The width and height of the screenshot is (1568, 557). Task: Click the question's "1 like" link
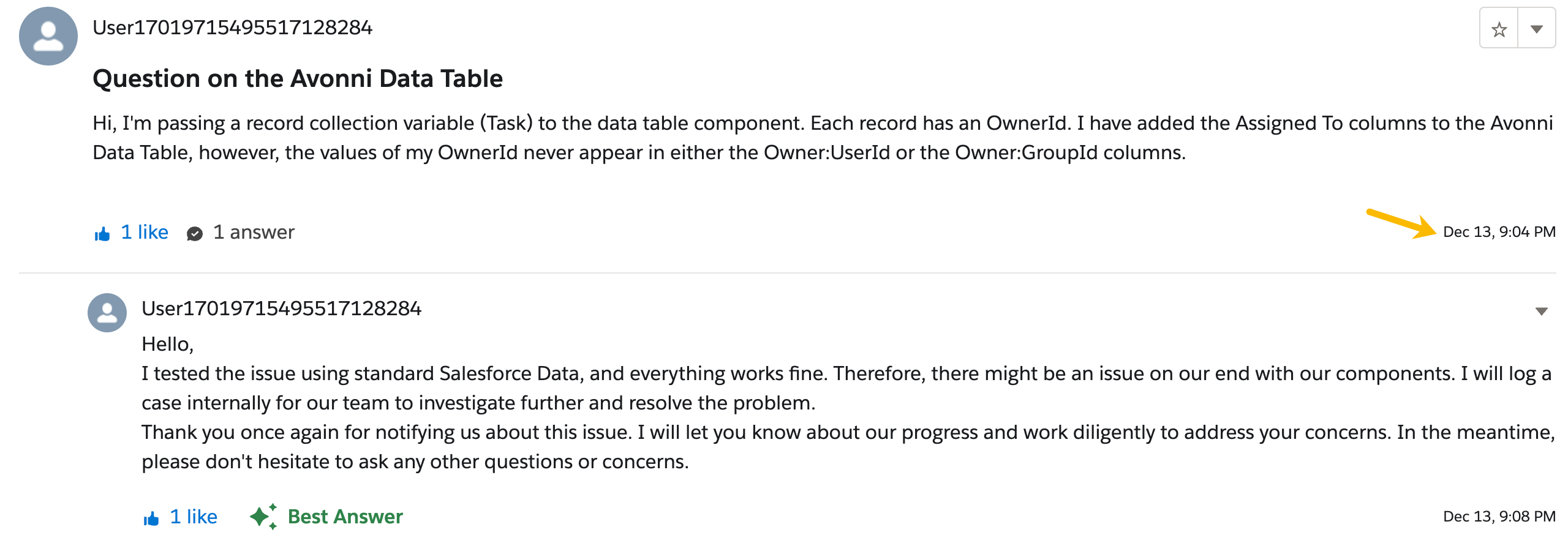(145, 232)
